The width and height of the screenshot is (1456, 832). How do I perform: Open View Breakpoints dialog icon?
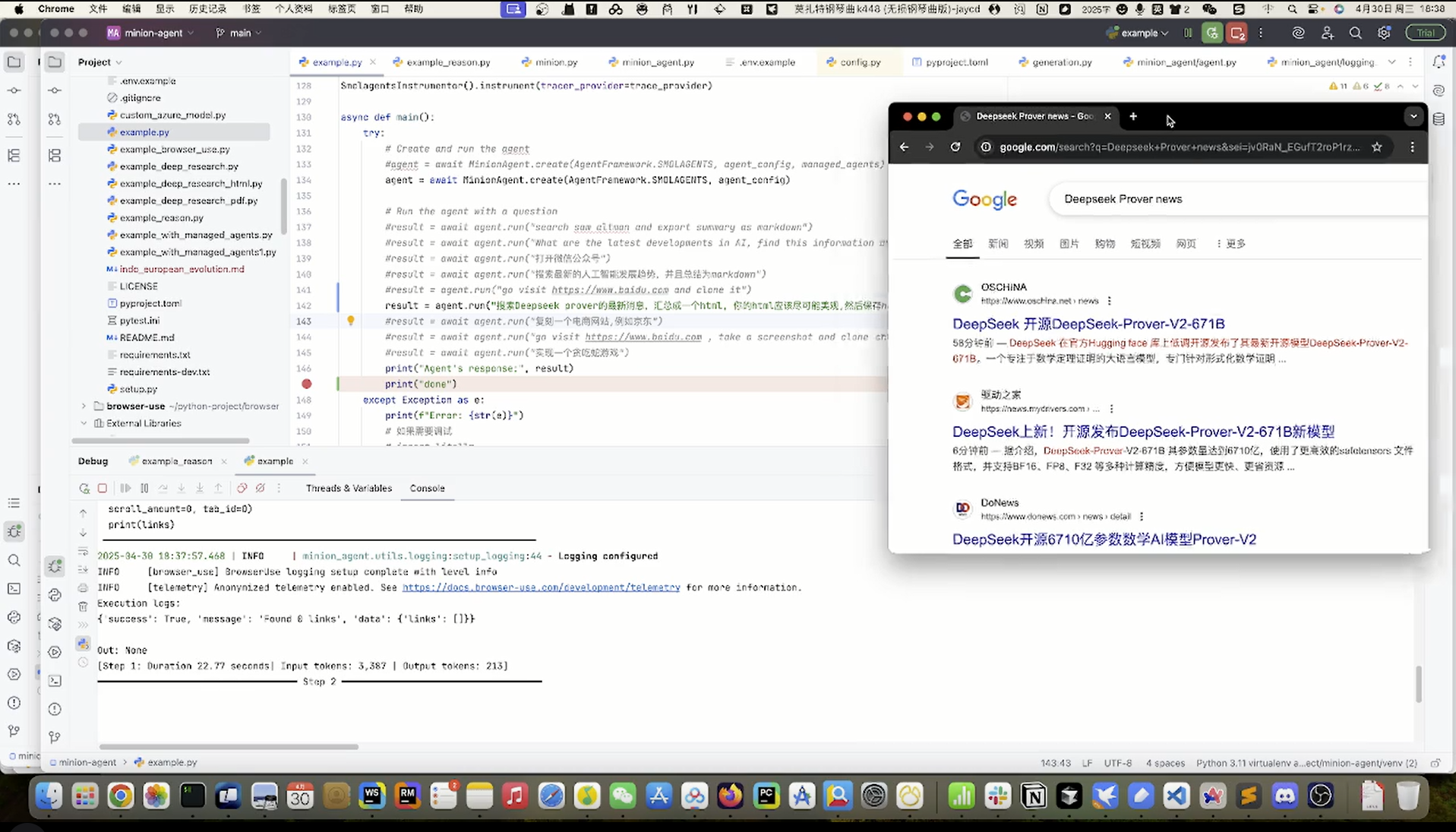[x=242, y=489]
